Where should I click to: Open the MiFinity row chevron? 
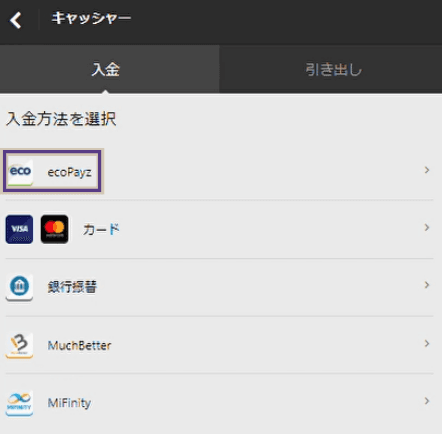point(427,401)
